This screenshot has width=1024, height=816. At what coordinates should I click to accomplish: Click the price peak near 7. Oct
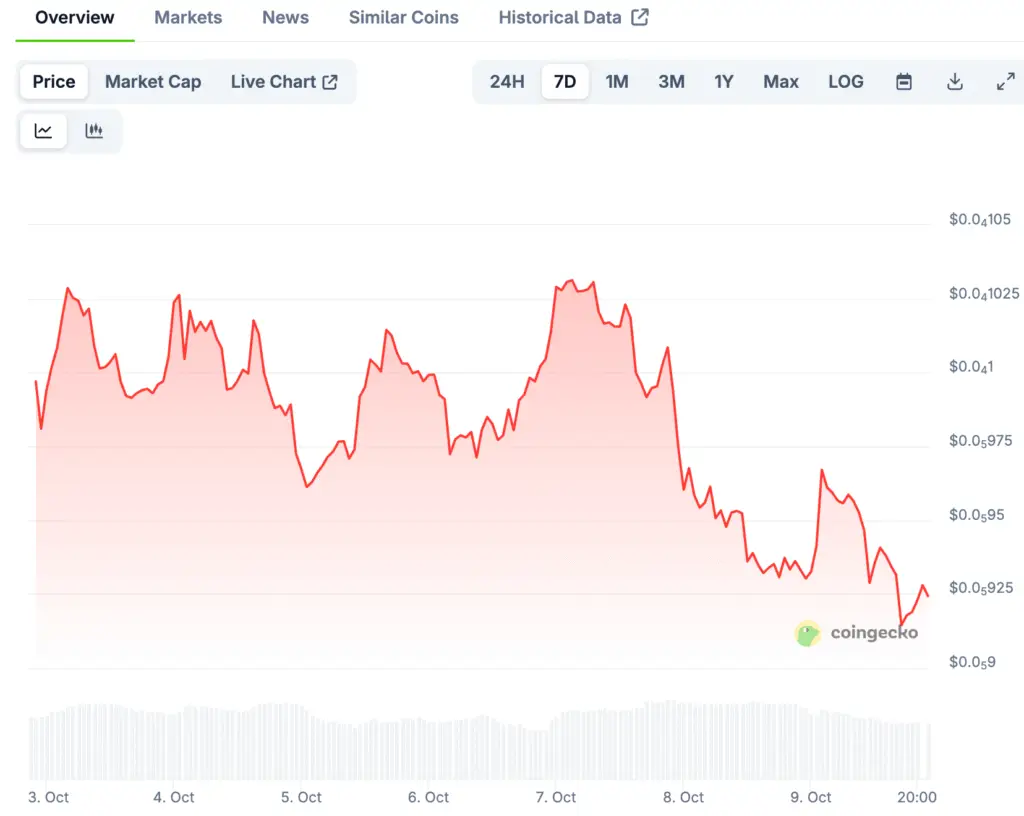pyautogui.click(x=570, y=281)
